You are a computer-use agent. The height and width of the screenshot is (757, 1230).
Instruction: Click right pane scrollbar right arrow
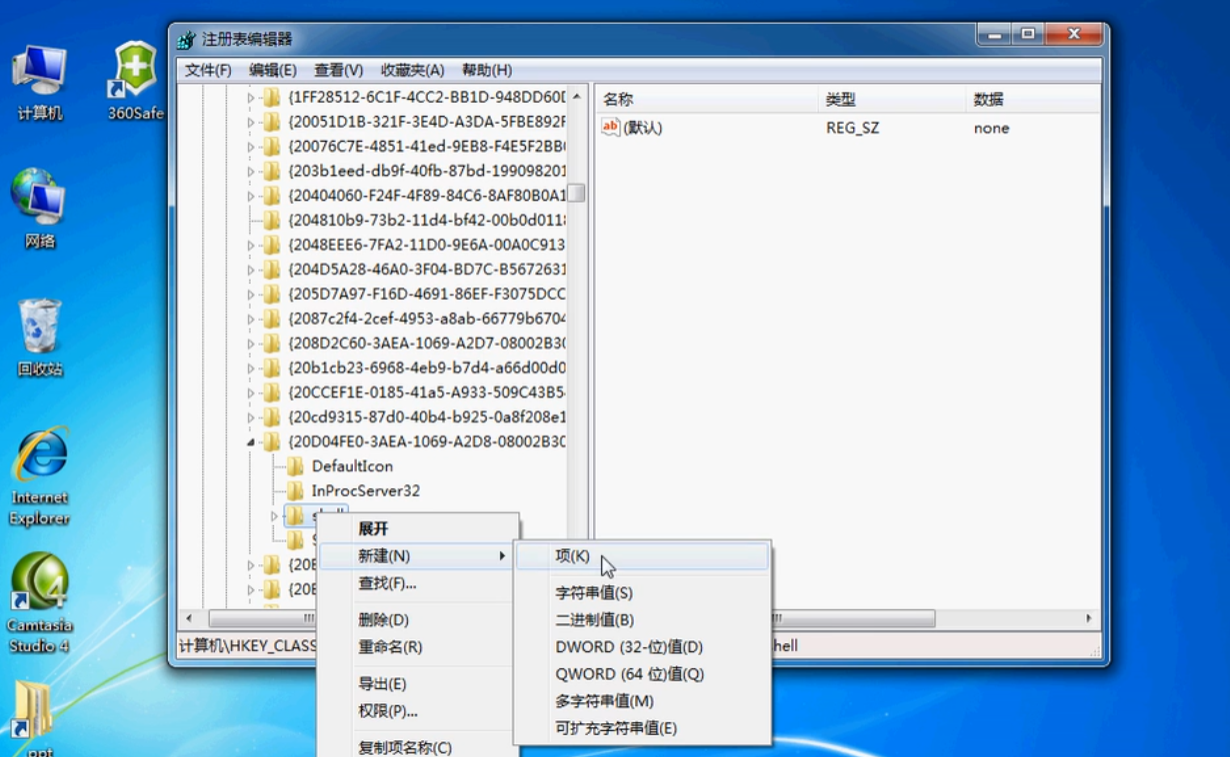pos(1090,619)
